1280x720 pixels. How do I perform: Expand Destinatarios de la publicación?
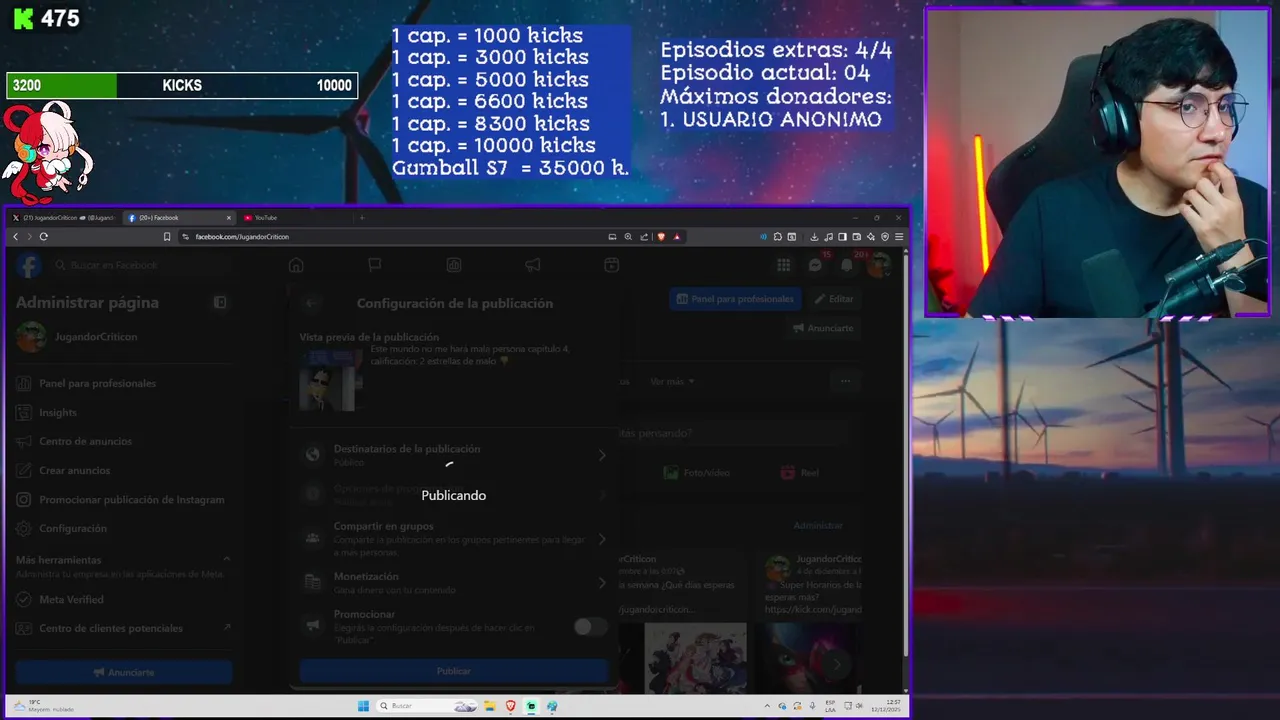(x=455, y=455)
